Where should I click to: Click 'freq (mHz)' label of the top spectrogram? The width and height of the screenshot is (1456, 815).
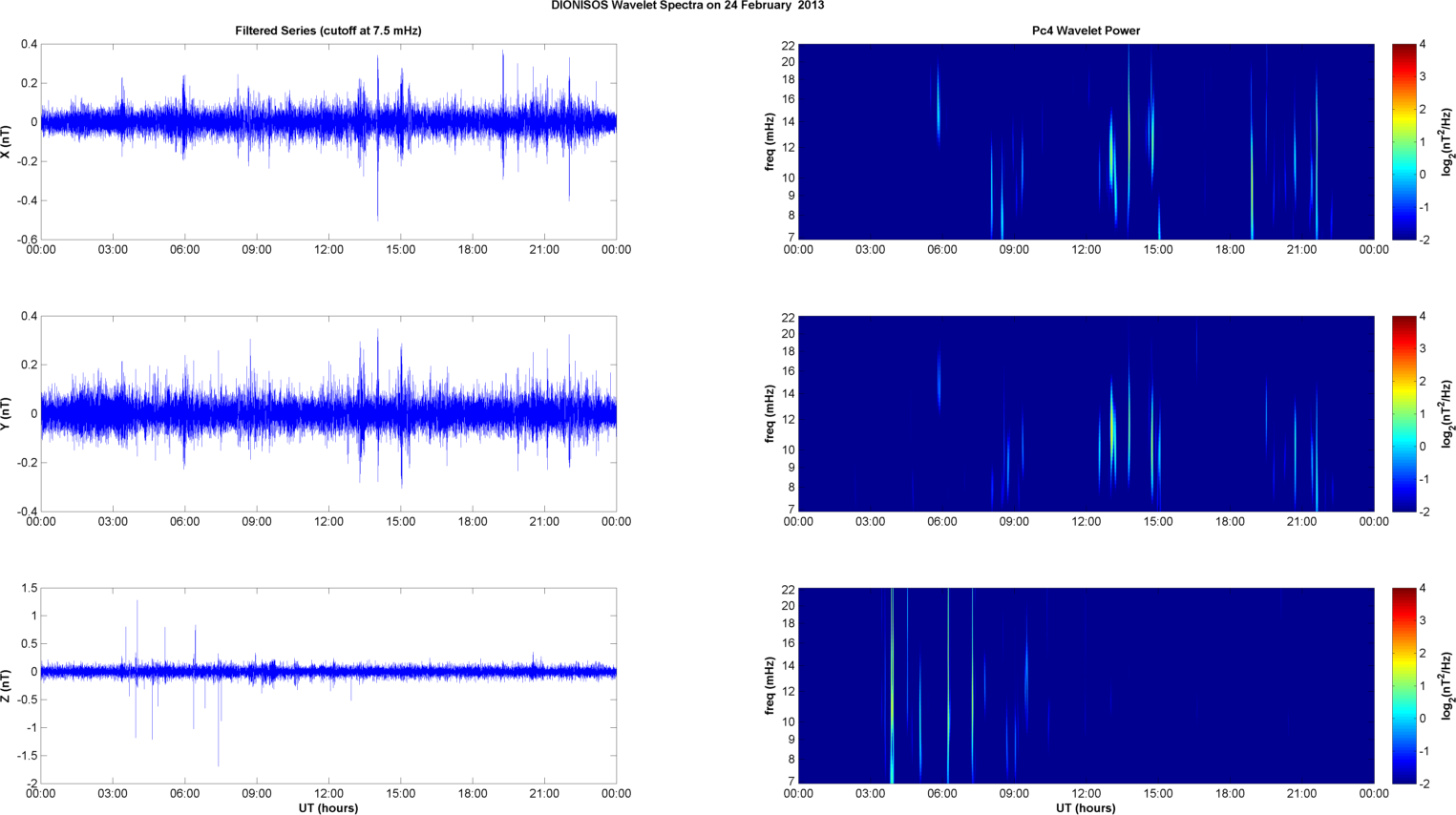[x=770, y=141]
